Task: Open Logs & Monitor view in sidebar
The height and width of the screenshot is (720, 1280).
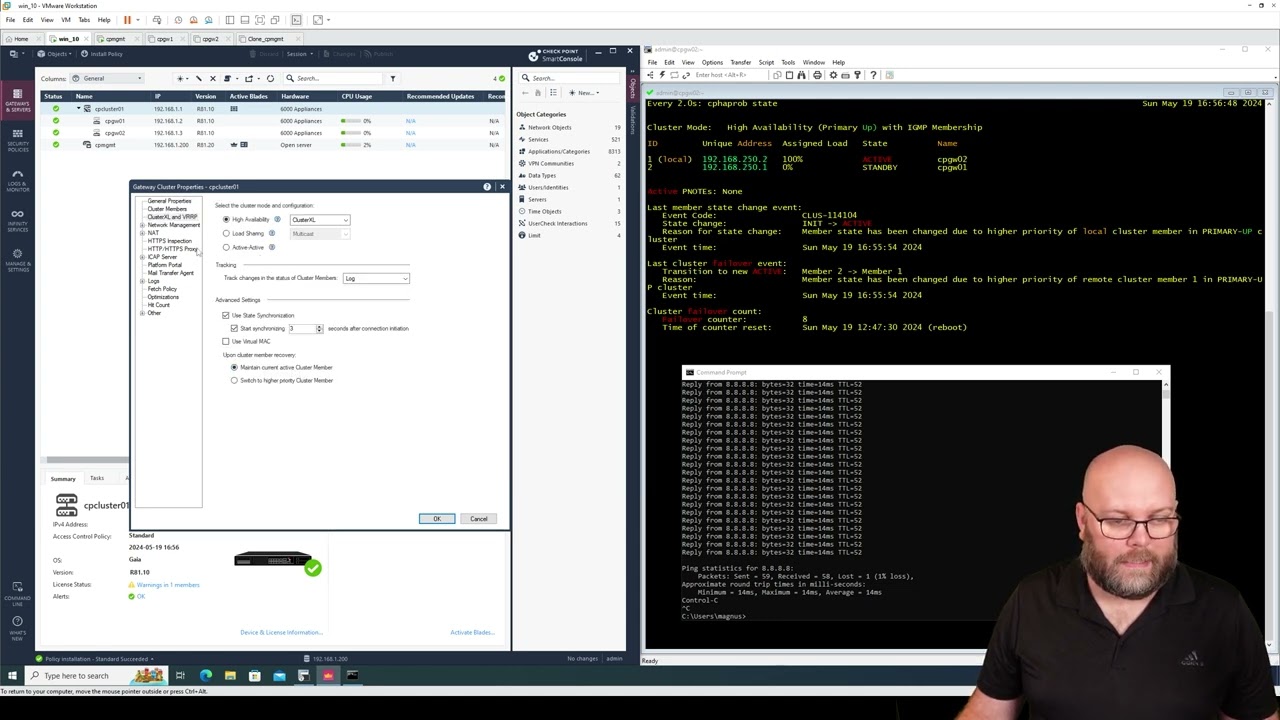Action: (17, 179)
